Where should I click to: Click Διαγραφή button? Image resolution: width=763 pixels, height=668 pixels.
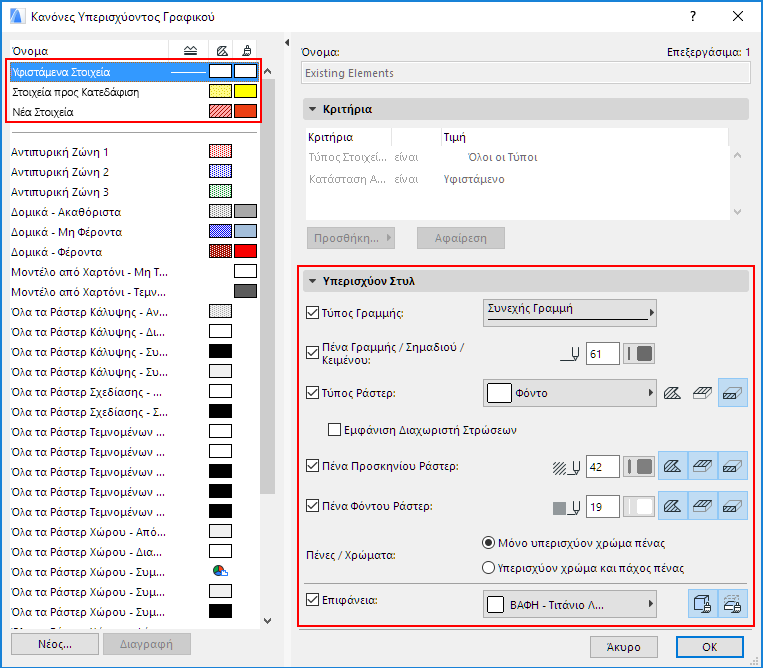point(146,644)
